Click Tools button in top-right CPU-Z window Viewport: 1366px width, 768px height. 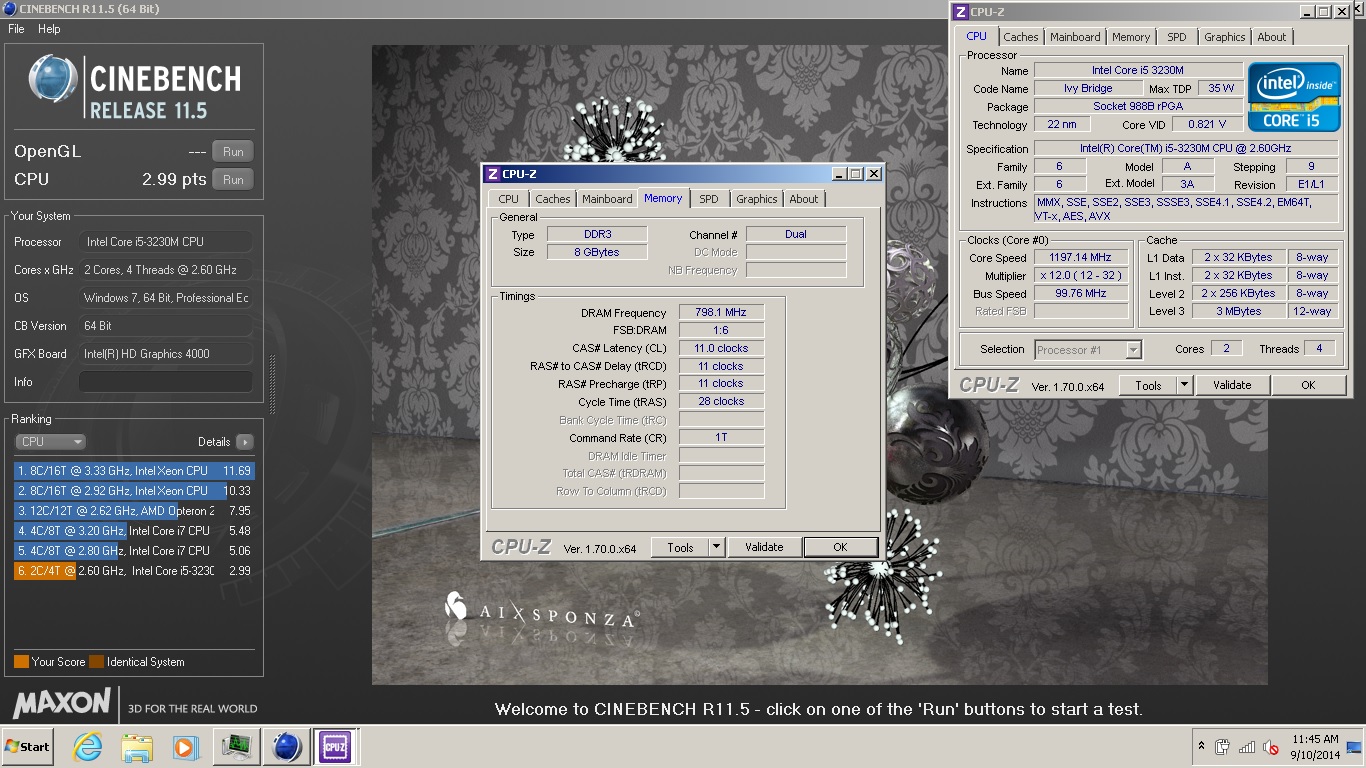pos(1148,385)
